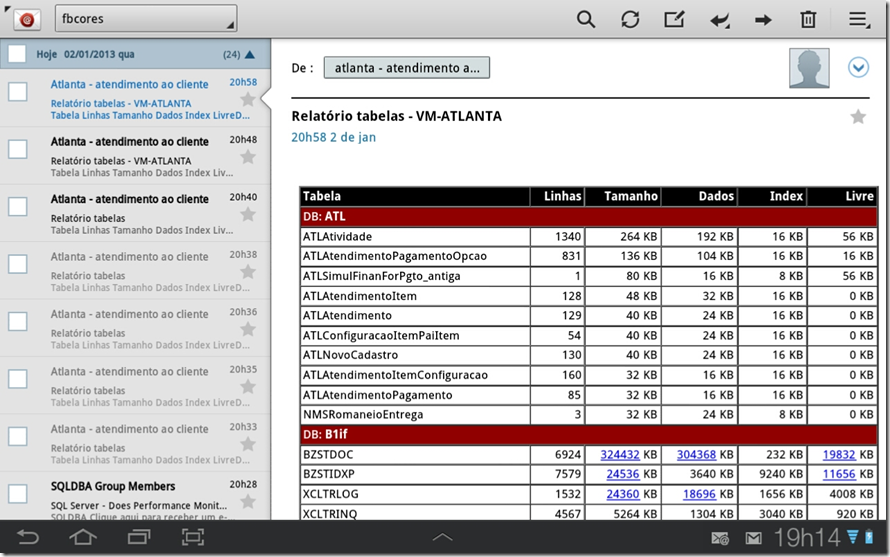890x557 pixels.
Task: Tap the sender contact photo thumbnail
Action: [809, 68]
